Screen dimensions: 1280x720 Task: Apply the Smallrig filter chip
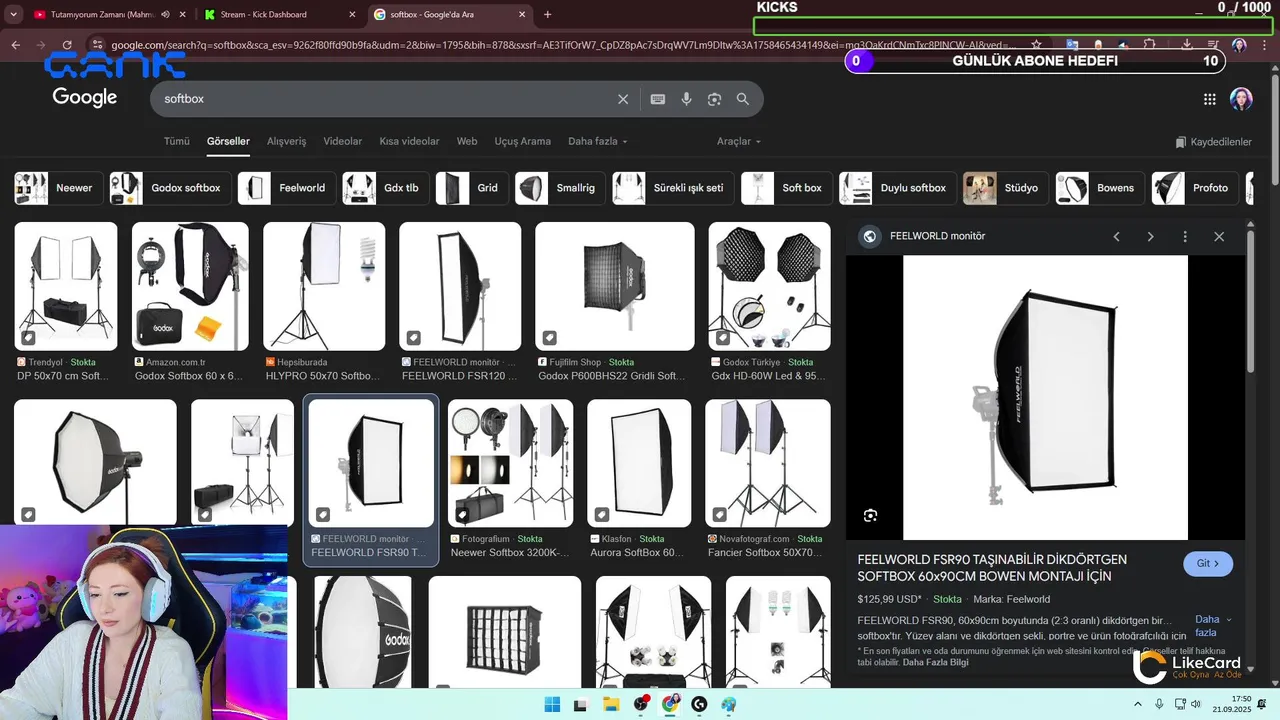(560, 188)
